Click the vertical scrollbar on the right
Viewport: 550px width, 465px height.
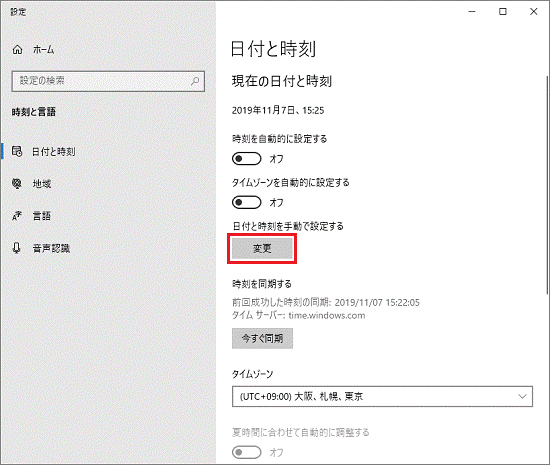[x=547, y=185]
